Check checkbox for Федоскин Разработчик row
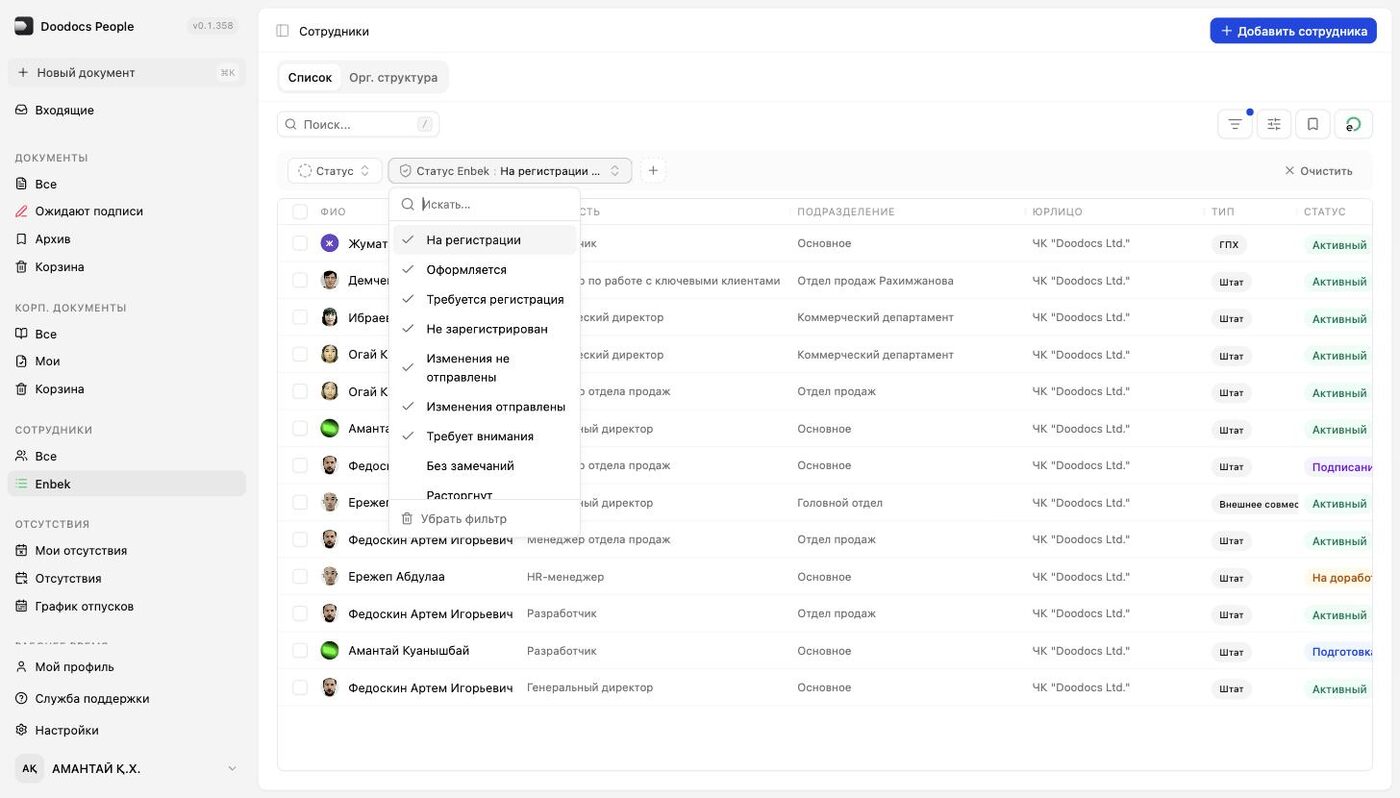The height and width of the screenshot is (798, 1400). tap(300, 613)
